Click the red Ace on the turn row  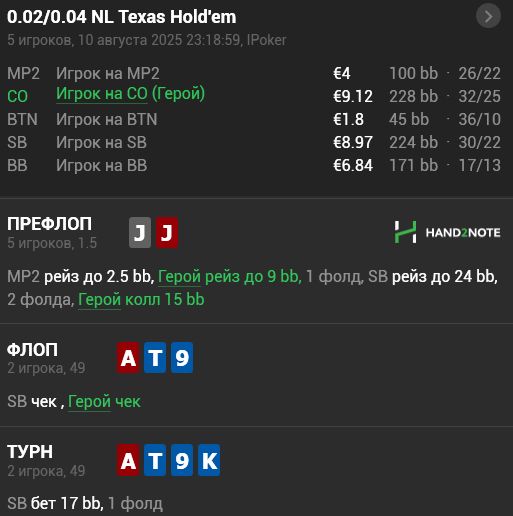coord(128,460)
